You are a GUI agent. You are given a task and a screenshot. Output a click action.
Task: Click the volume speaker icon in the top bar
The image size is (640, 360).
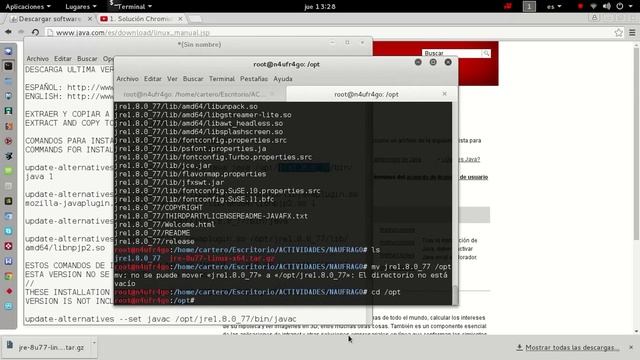(x=607, y=7)
